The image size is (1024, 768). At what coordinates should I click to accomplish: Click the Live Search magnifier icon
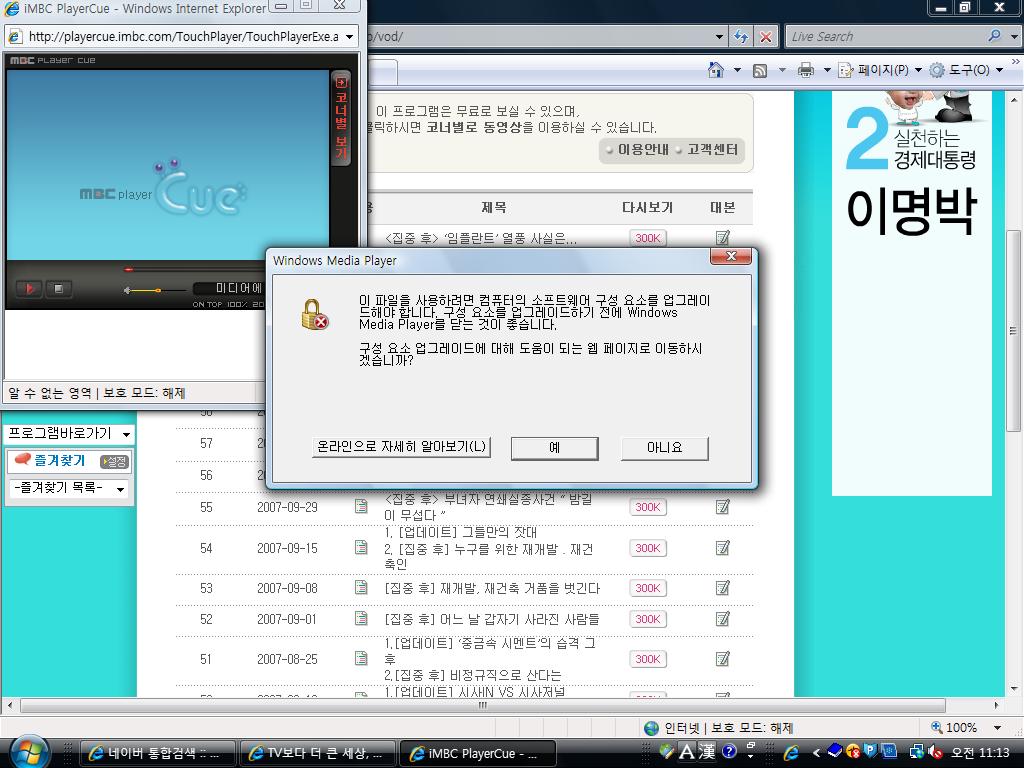click(x=995, y=36)
